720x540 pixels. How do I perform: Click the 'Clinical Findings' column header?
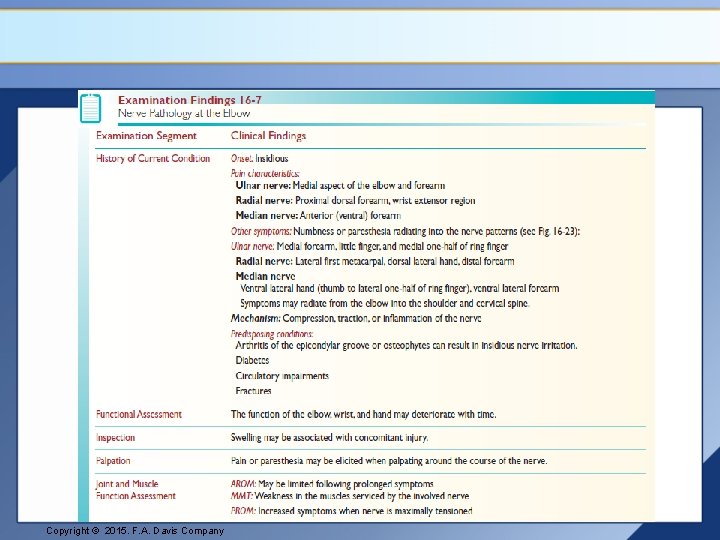point(268,136)
